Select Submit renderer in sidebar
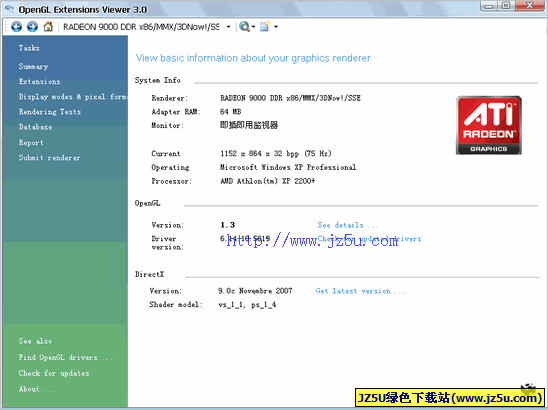The image size is (548, 410). (x=50, y=158)
